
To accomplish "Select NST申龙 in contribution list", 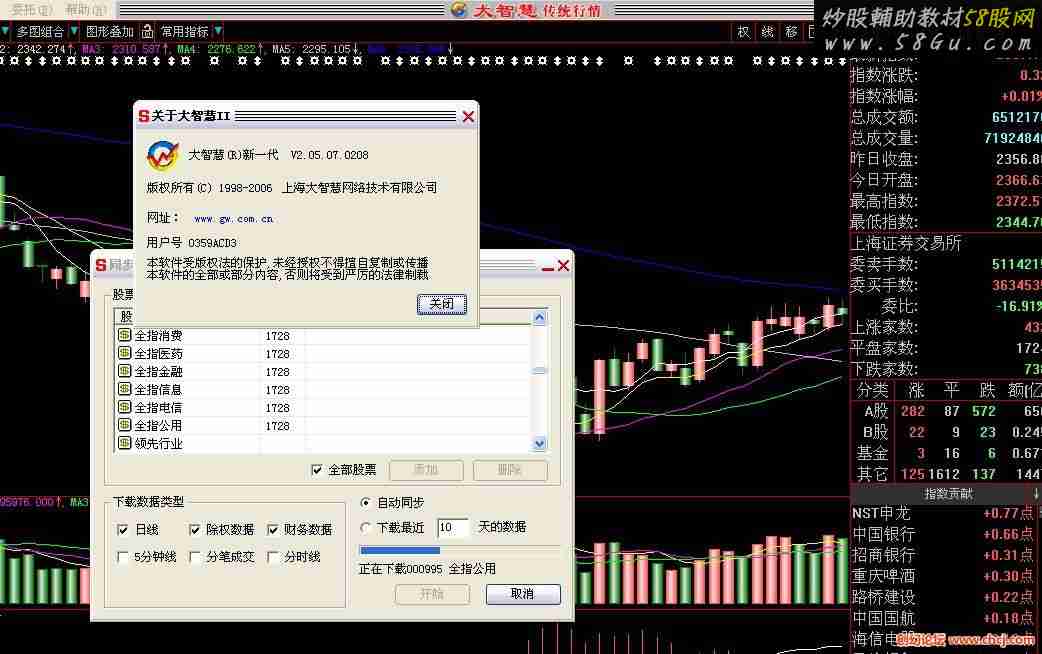I will [x=881, y=513].
